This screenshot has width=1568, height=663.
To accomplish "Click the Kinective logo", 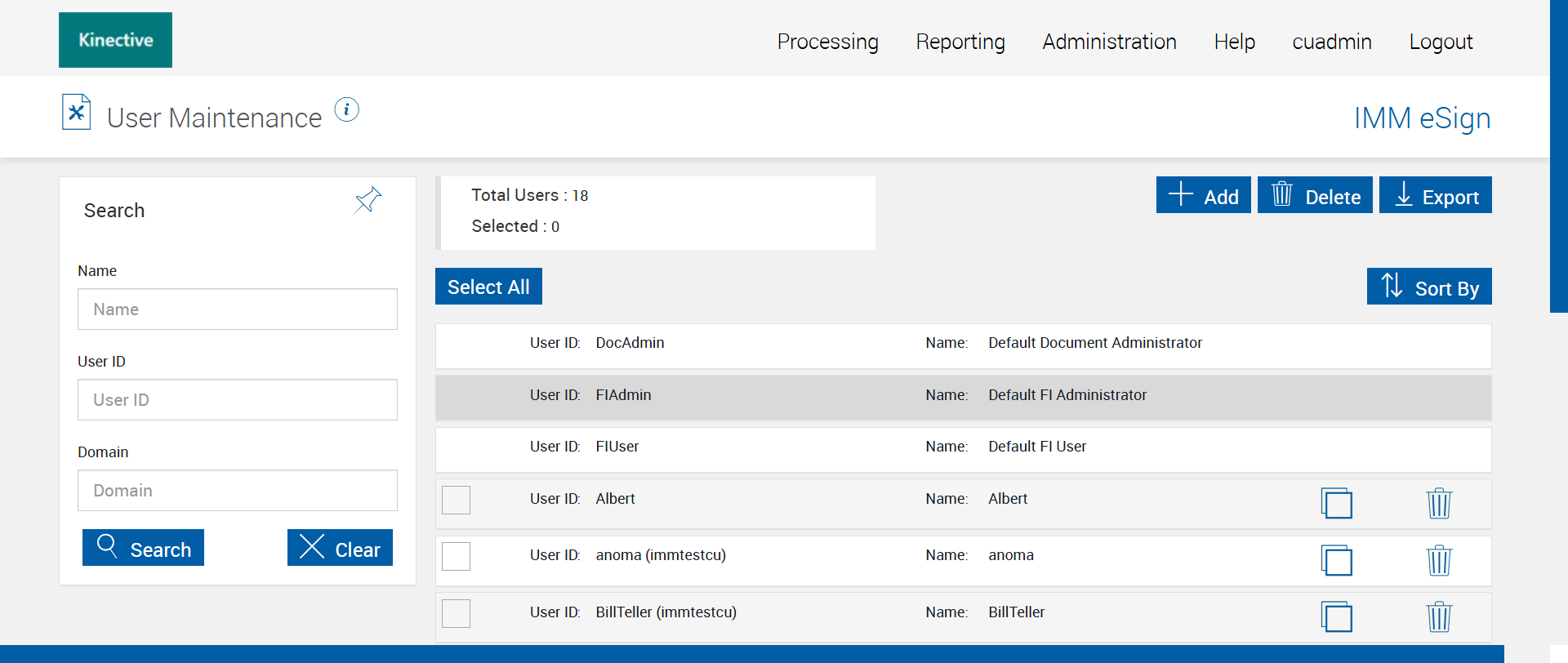I will coord(115,40).
